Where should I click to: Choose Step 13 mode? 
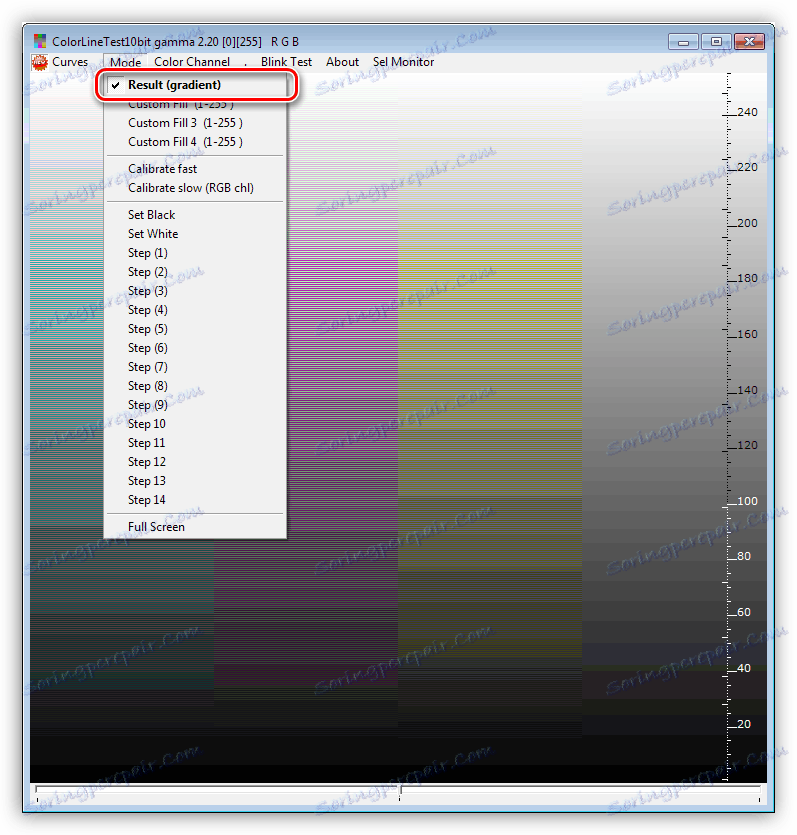(196, 481)
